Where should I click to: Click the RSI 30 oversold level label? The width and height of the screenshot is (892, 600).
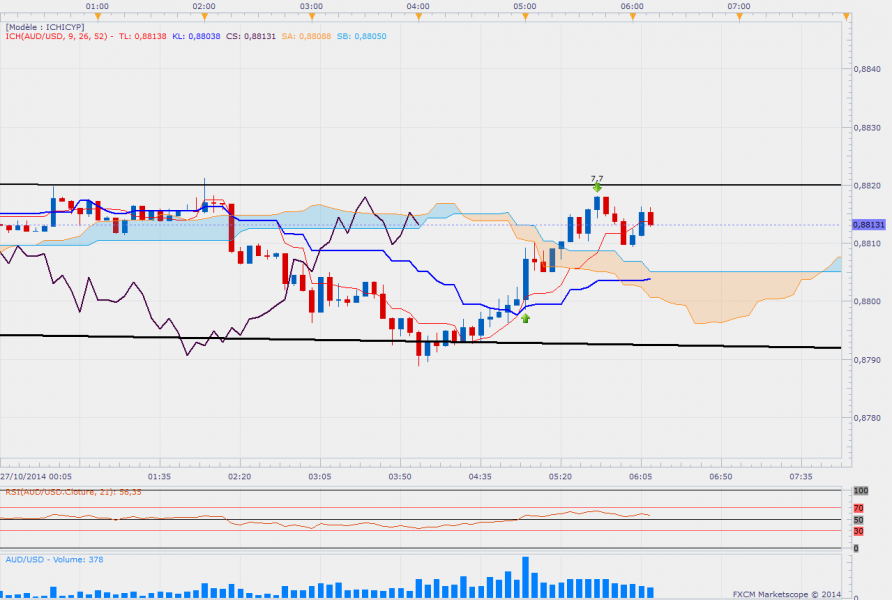[859, 531]
